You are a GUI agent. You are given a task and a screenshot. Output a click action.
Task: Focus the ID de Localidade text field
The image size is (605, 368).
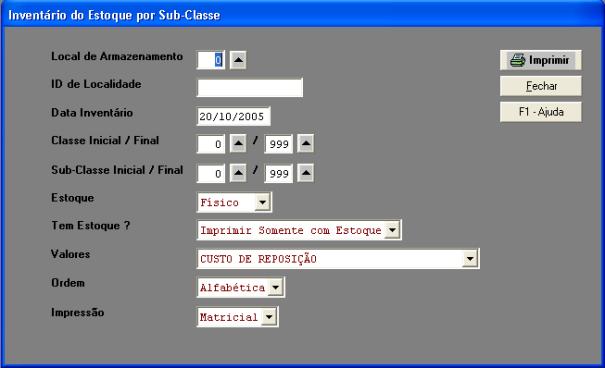(250, 88)
